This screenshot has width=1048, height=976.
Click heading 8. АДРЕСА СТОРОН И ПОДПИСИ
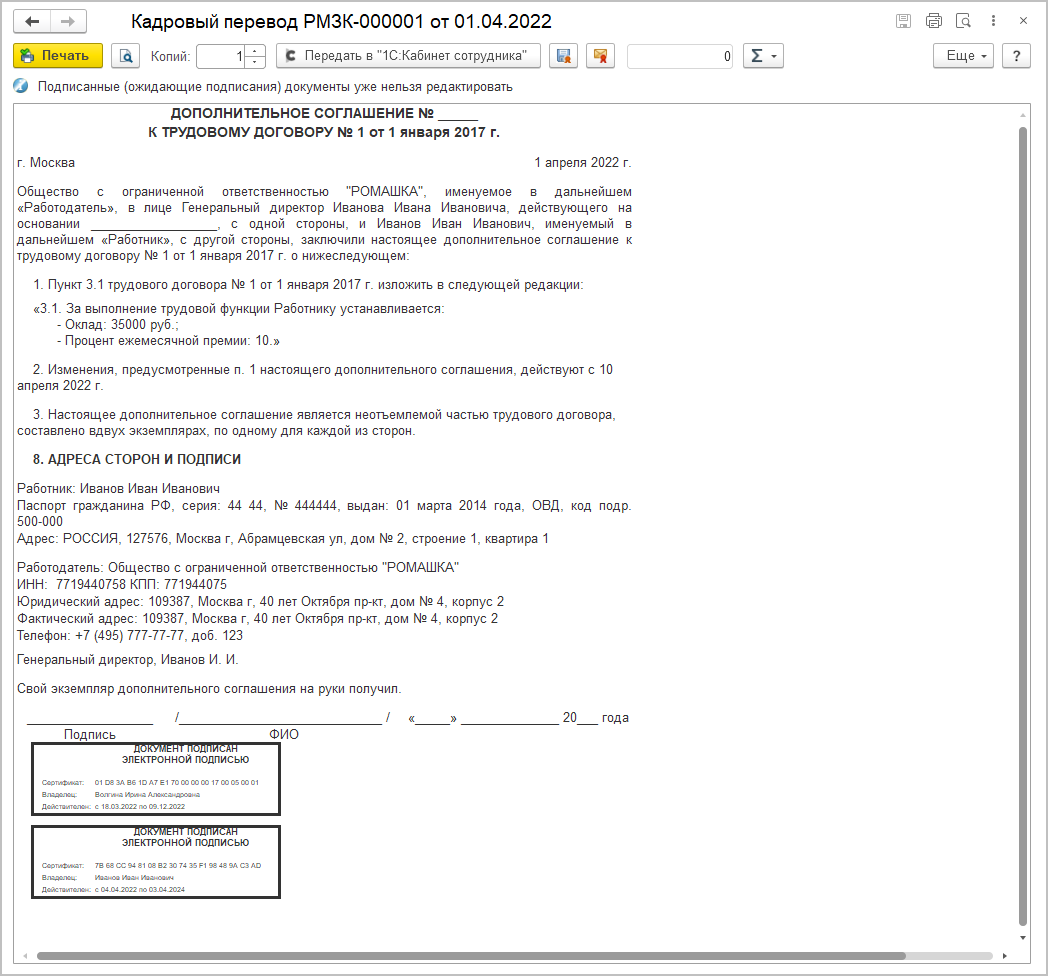[137, 459]
